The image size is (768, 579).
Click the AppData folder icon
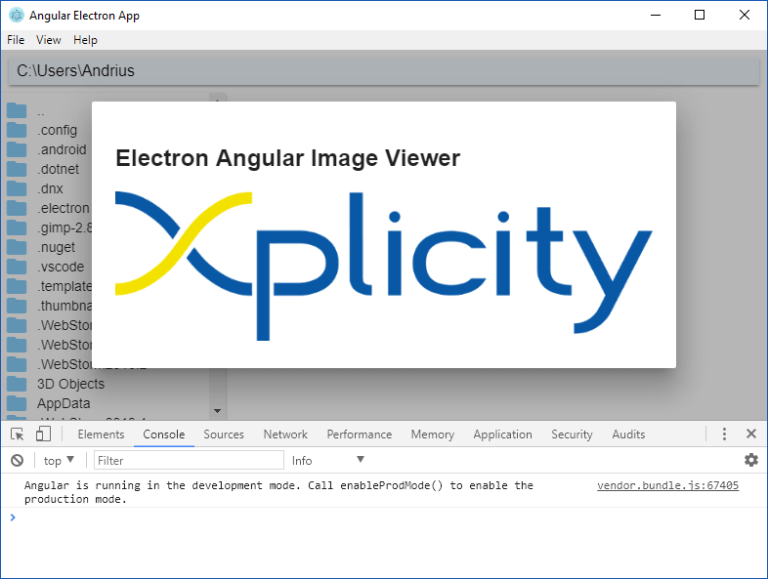(x=17, y=403)
